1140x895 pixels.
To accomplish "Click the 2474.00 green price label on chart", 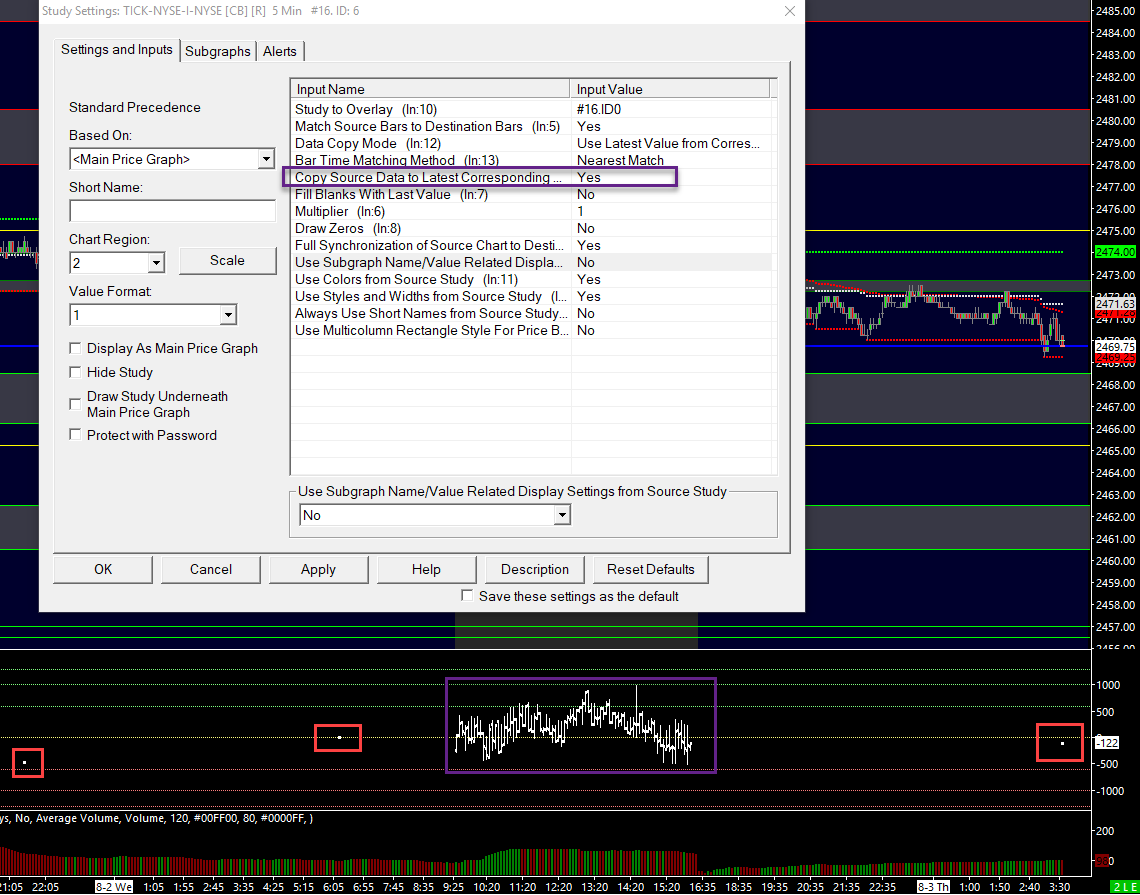I will point(1115,252).
